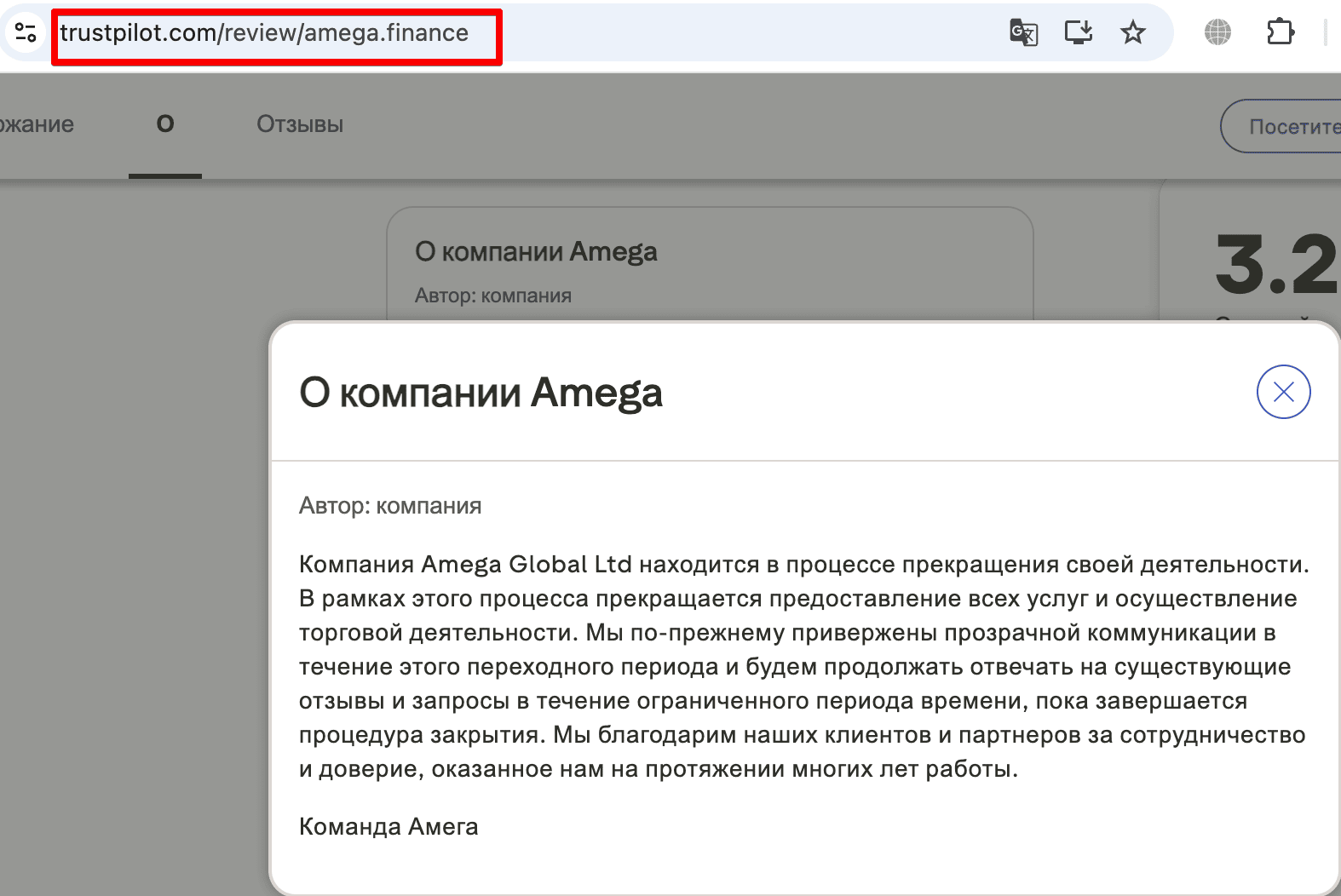
Task: Open the extensions puzzle icon
Action: tap(1281, 32)
